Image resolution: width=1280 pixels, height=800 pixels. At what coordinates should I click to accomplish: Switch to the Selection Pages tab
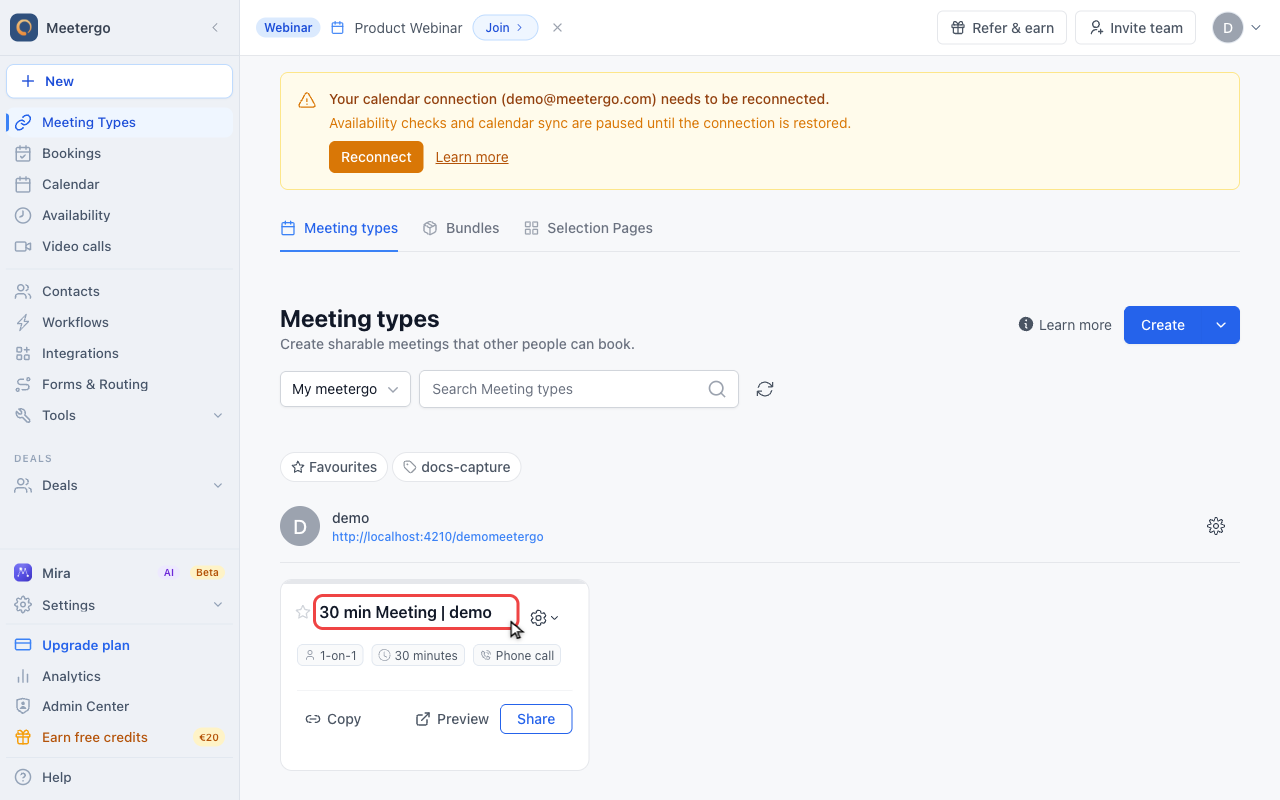588,228
